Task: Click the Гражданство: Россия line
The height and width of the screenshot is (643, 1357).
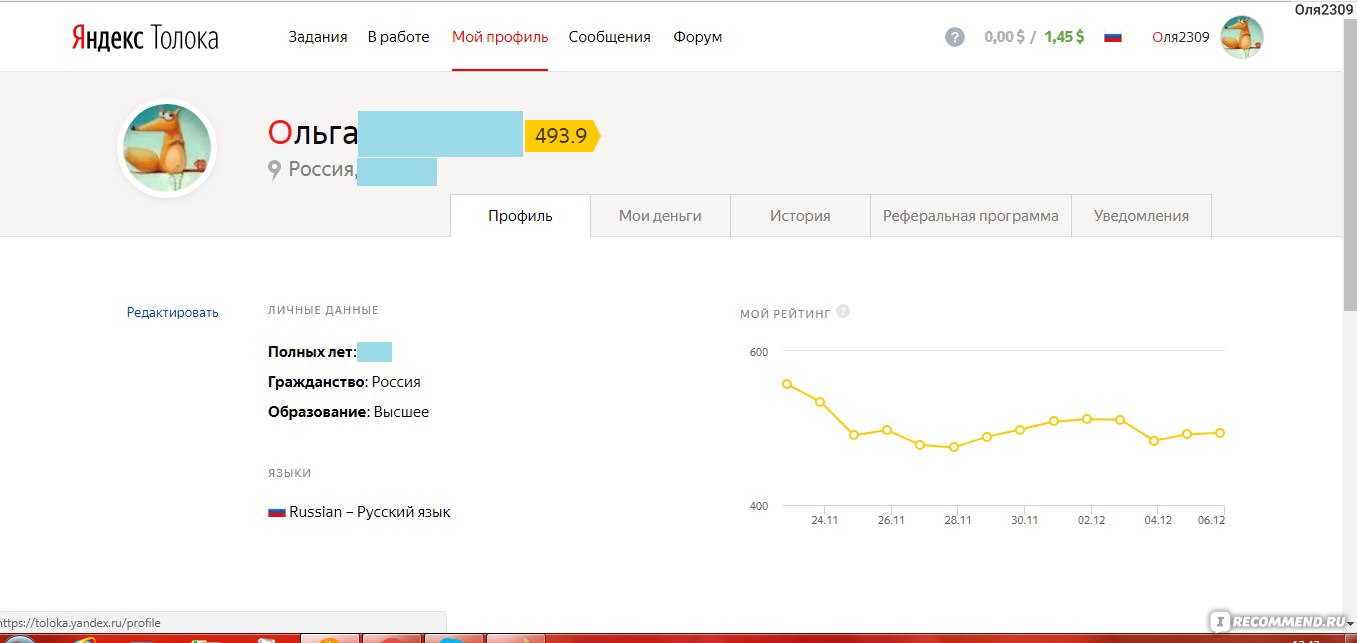Action: coord(344,382)
